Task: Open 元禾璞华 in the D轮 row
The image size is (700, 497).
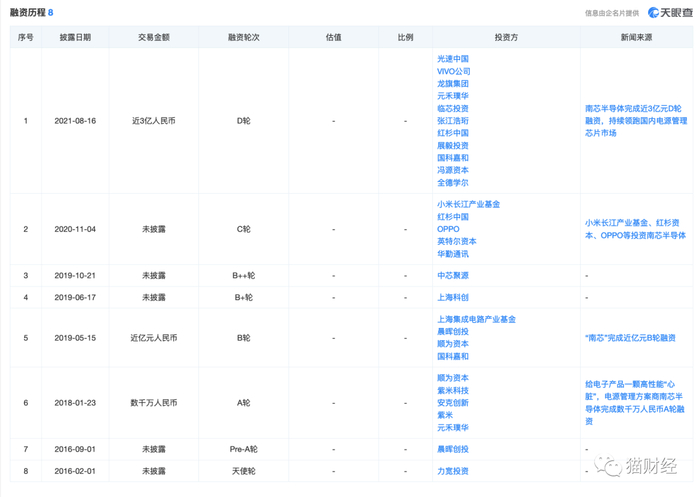Action: tap(453, 96)
